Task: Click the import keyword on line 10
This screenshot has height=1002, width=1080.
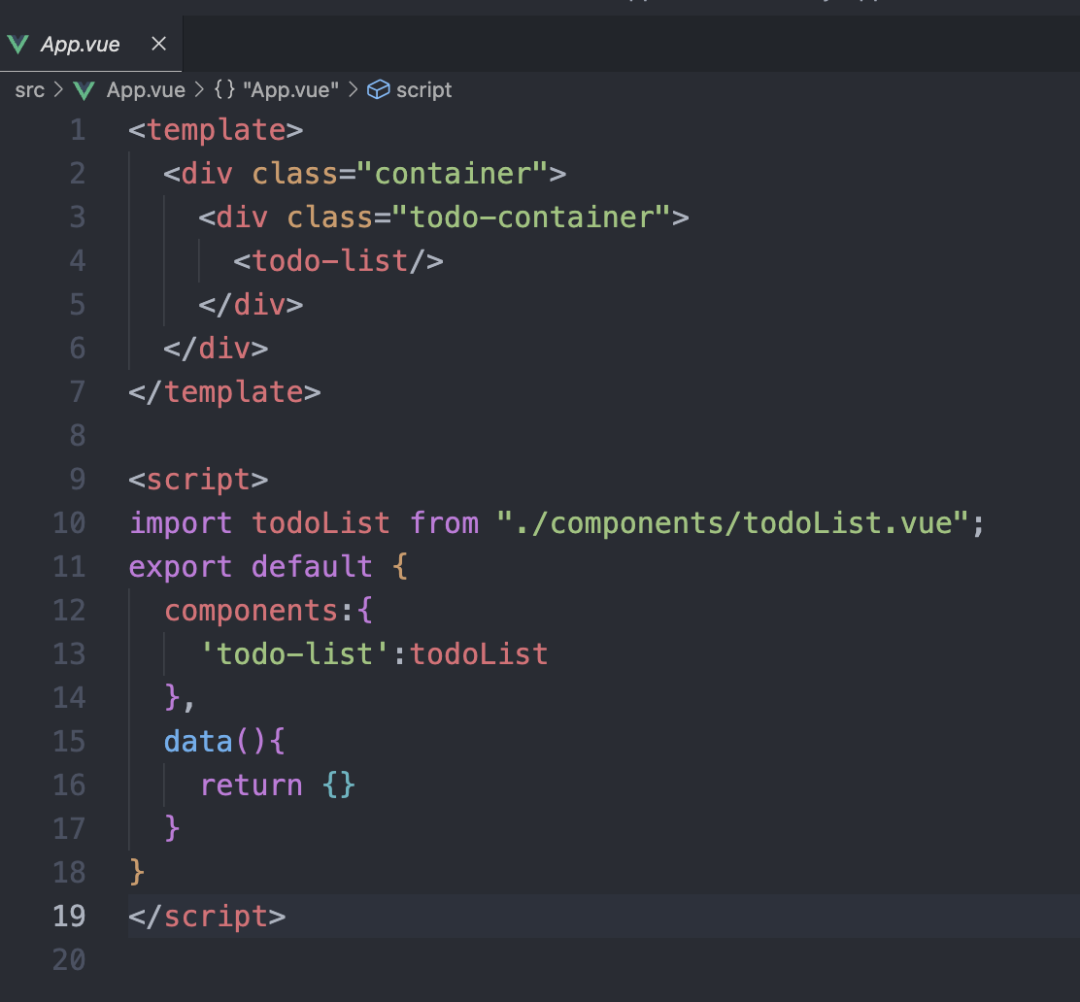Action: [180, 523]
